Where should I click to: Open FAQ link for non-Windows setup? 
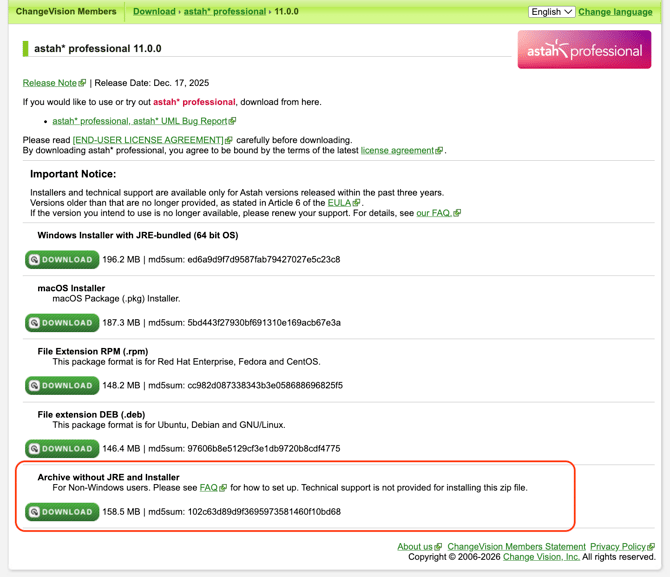click(x=208, y=488)
